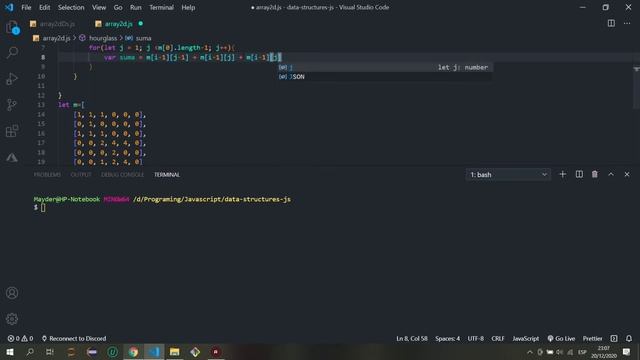Click Prettier status bar item
This screenshot has width=640, height=360.
coord(592,338)
